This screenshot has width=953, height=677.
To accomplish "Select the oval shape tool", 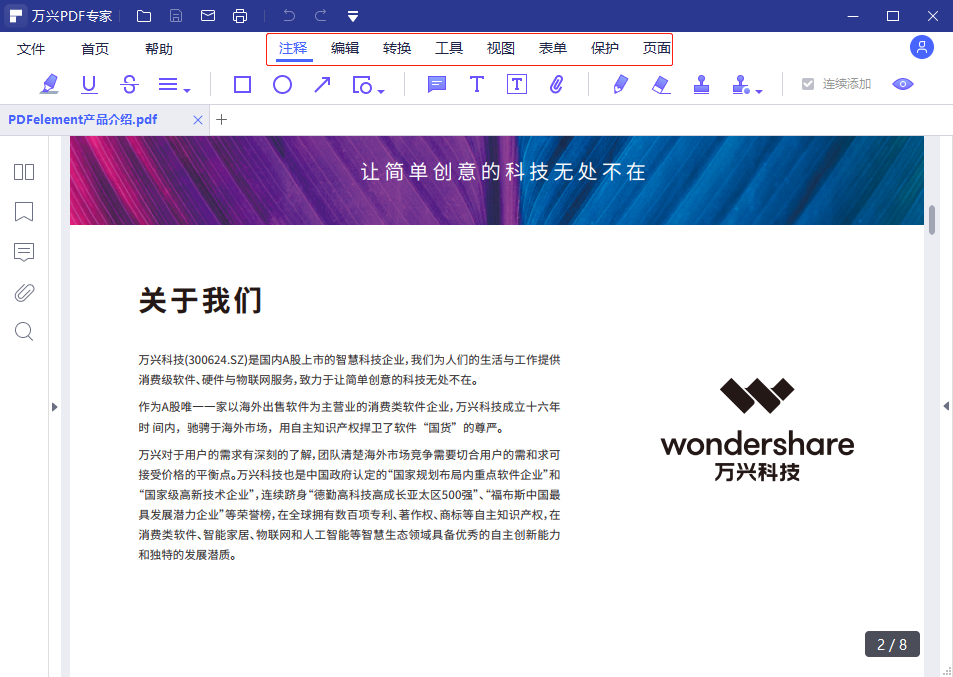I will pyautogui.click(x=281, y=84).
